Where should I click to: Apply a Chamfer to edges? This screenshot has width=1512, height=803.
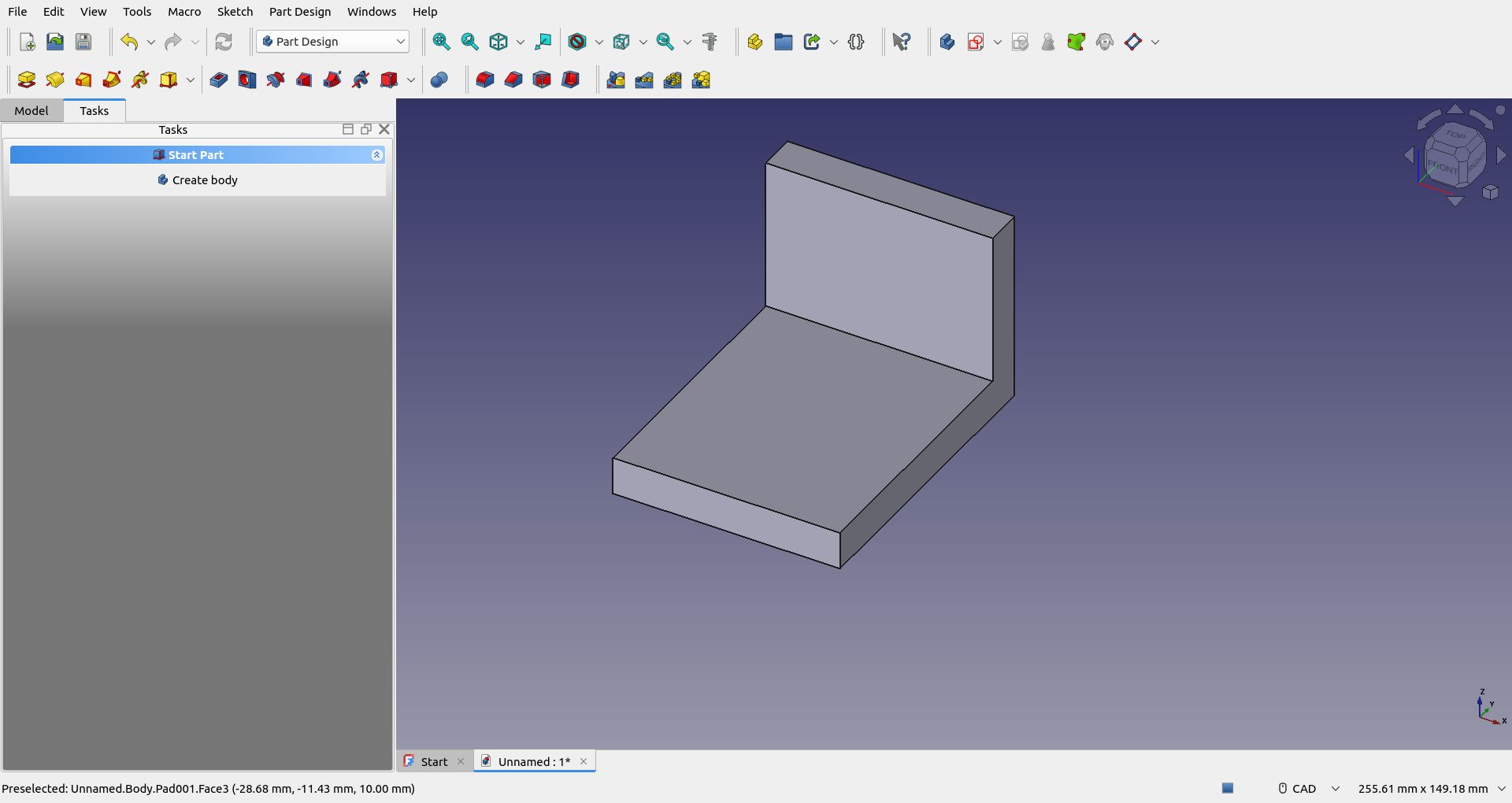513,80
